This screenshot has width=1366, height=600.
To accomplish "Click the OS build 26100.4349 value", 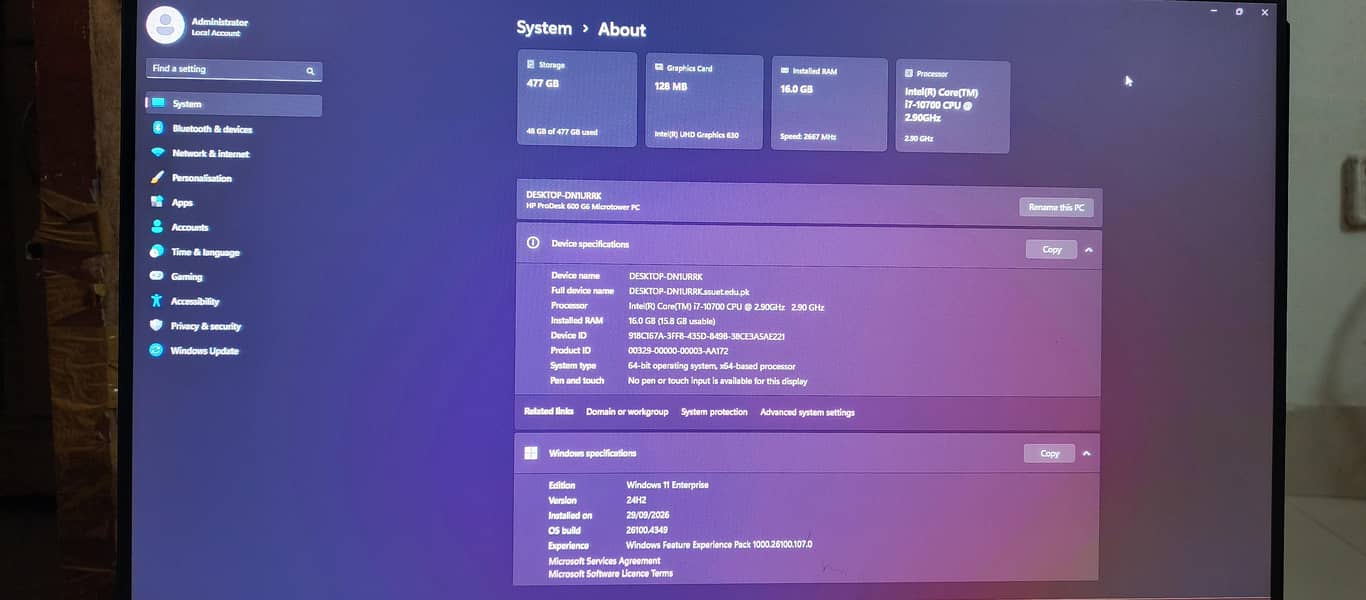I will tap(647, 530).
